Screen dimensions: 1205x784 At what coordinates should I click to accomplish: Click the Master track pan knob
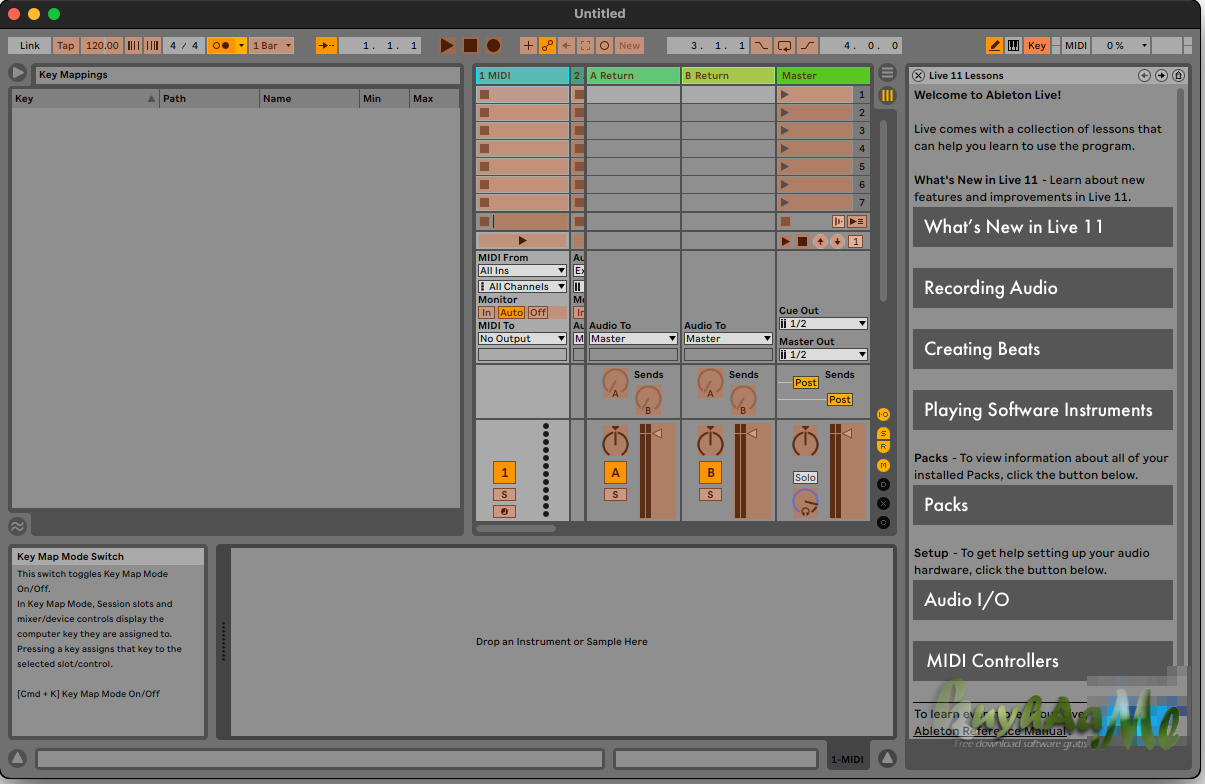(805, 442)
